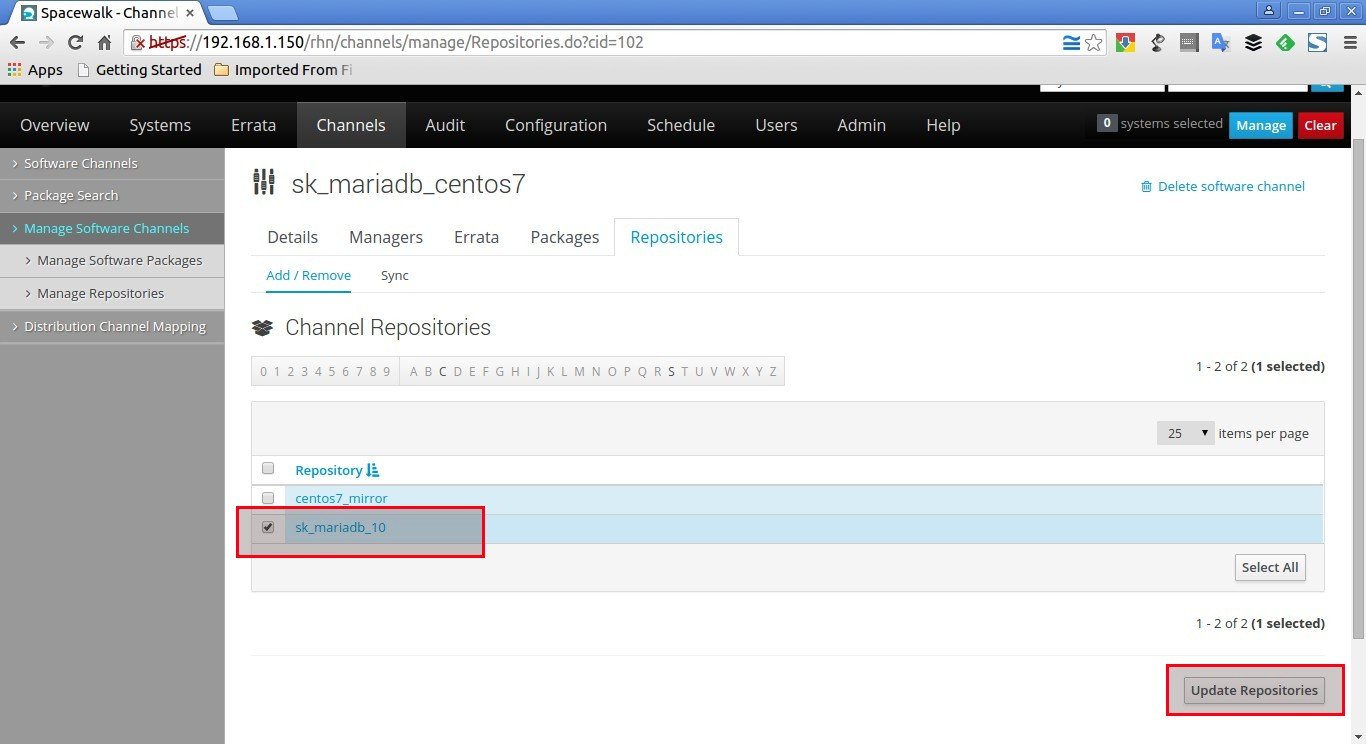1366x744 pixels.
Task: Open the Feedly green extension icon
Action: coord(1285,43)
